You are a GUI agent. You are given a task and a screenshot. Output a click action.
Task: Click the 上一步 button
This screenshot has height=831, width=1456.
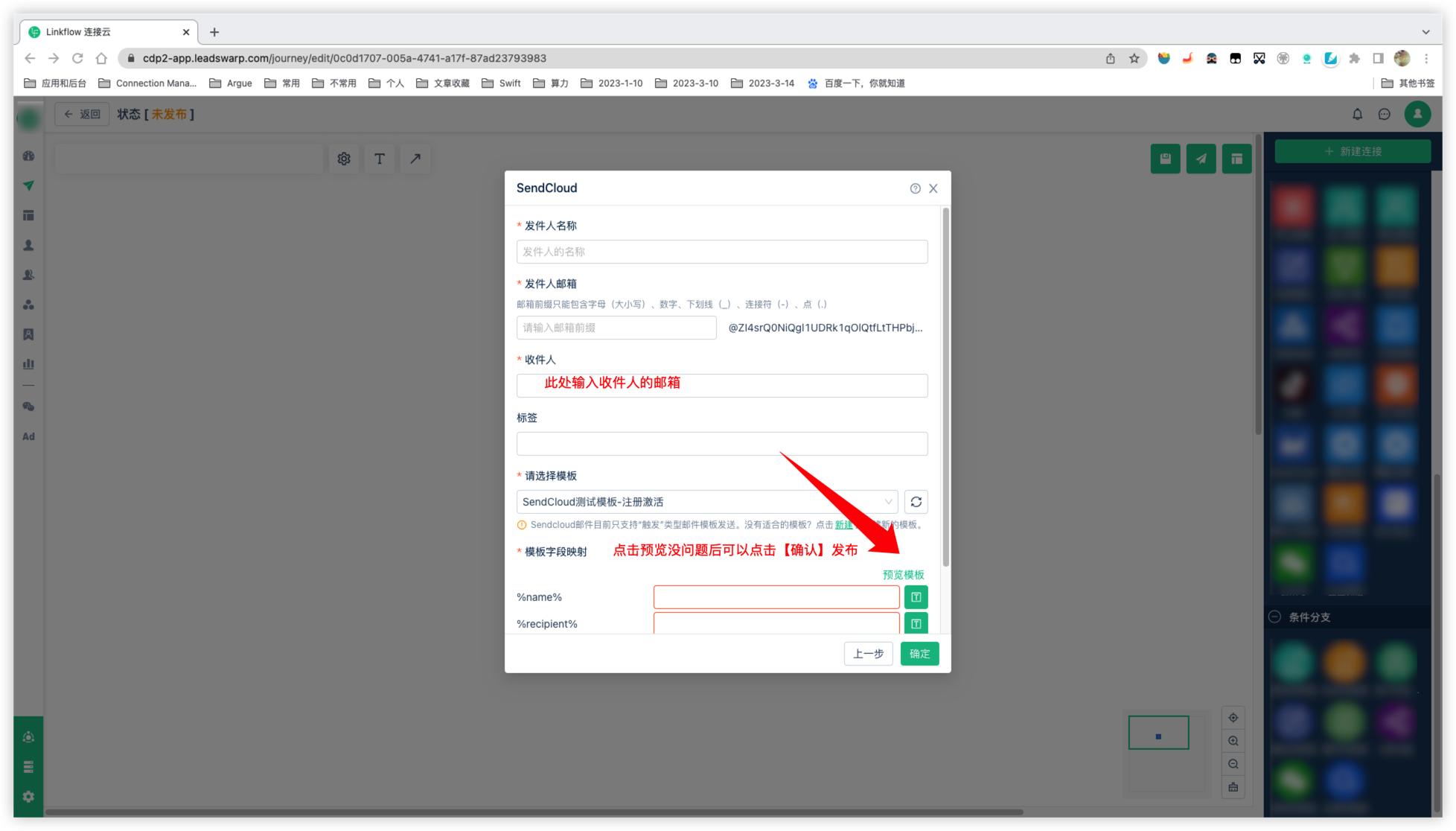click(868, 654)
